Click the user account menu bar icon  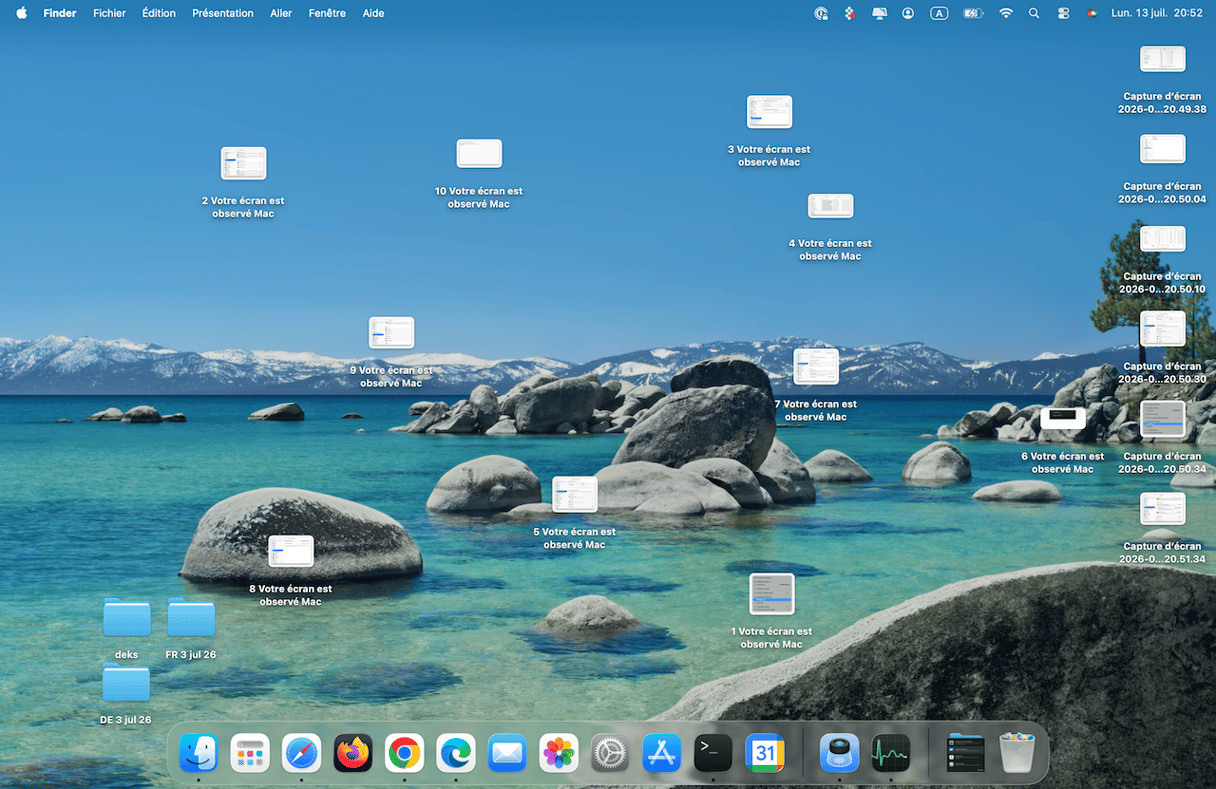908,13
